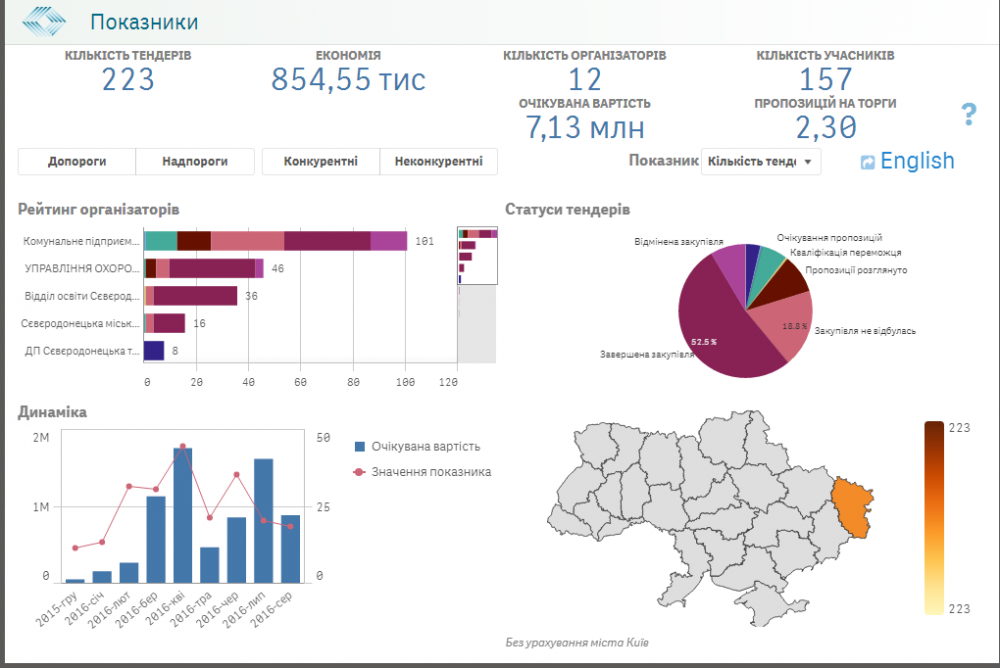Open the Показник dropdown list
1000x668 pixels.
[761, 161]
